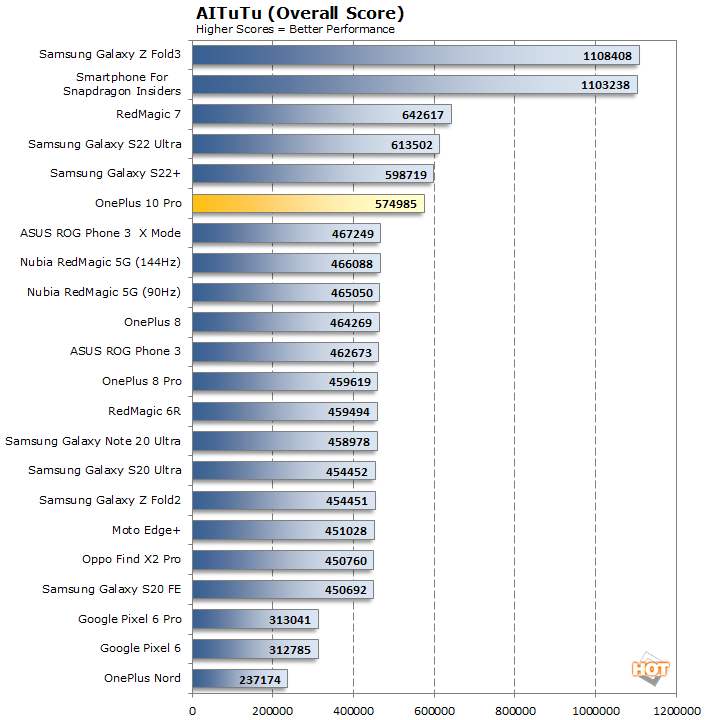Select the Samsung Galaxy S22 Ultra label

[105, 144]
